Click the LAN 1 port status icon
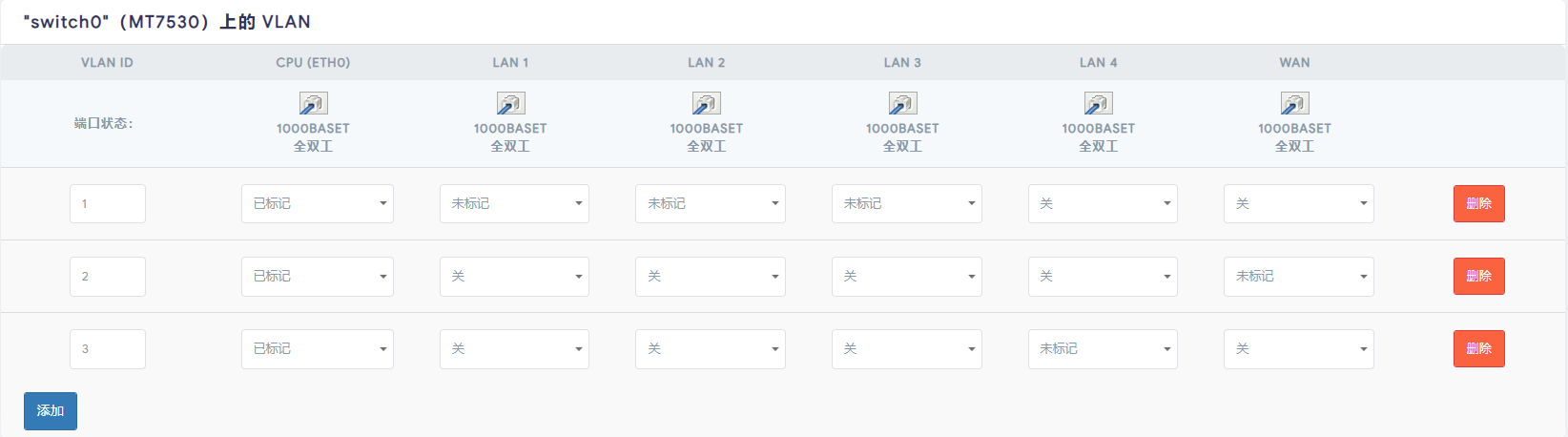Viewport: 1568px width, 437px height. tap(510, 103)
